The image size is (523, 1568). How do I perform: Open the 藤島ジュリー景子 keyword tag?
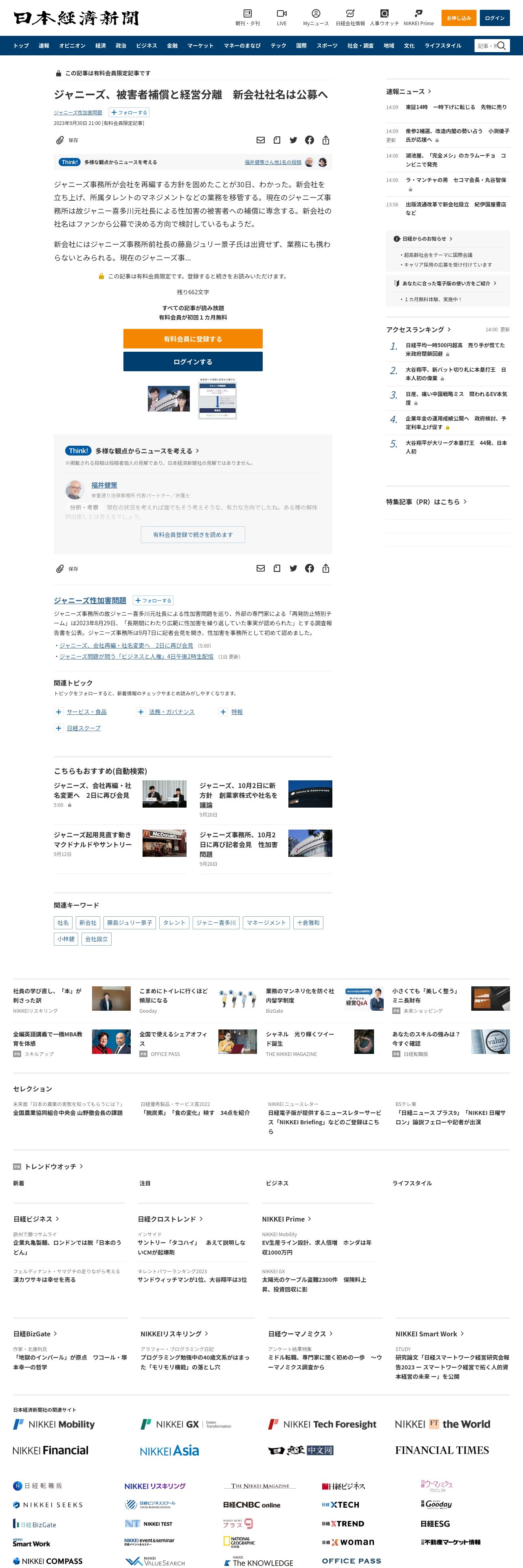pos(130,923)
